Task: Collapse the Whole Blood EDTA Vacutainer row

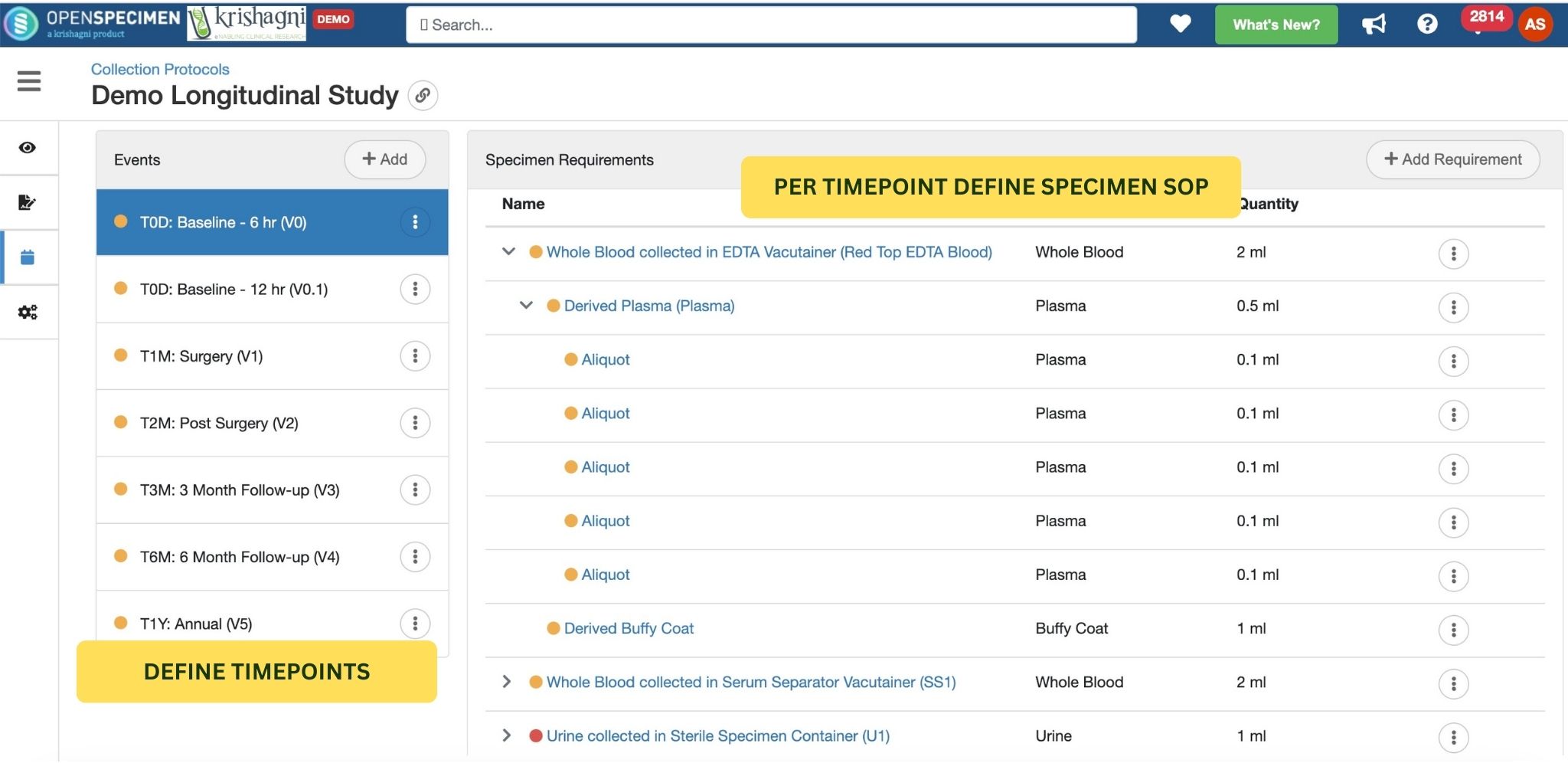Action: [507, 252]
